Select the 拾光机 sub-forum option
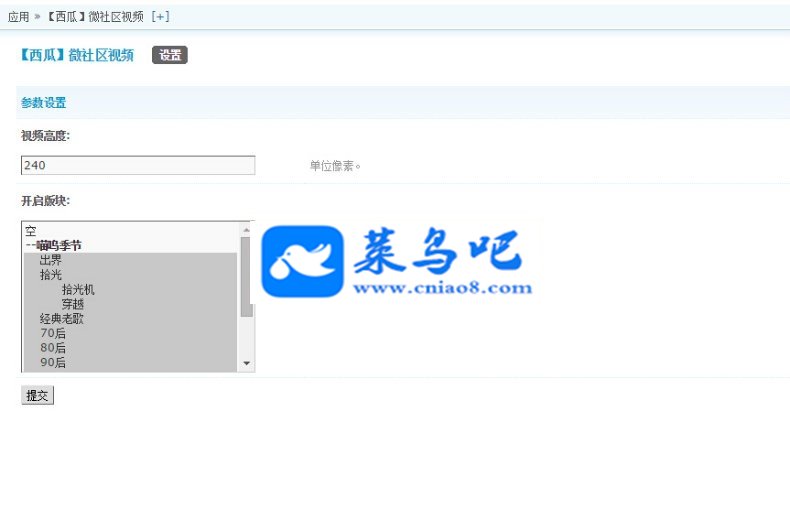The image size is (790, 525). tap(130, 289)
